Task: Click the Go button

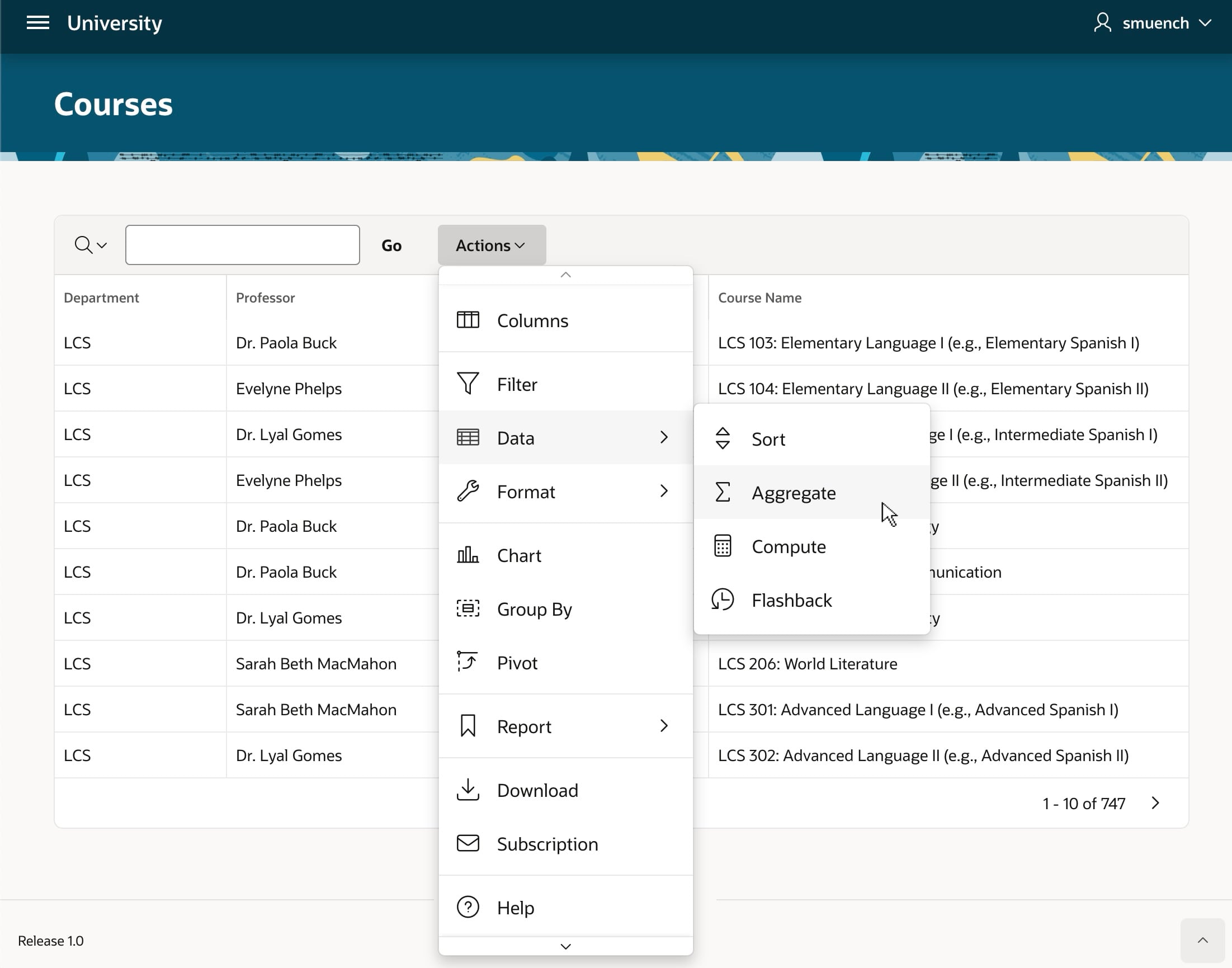Action: (391, 245)
